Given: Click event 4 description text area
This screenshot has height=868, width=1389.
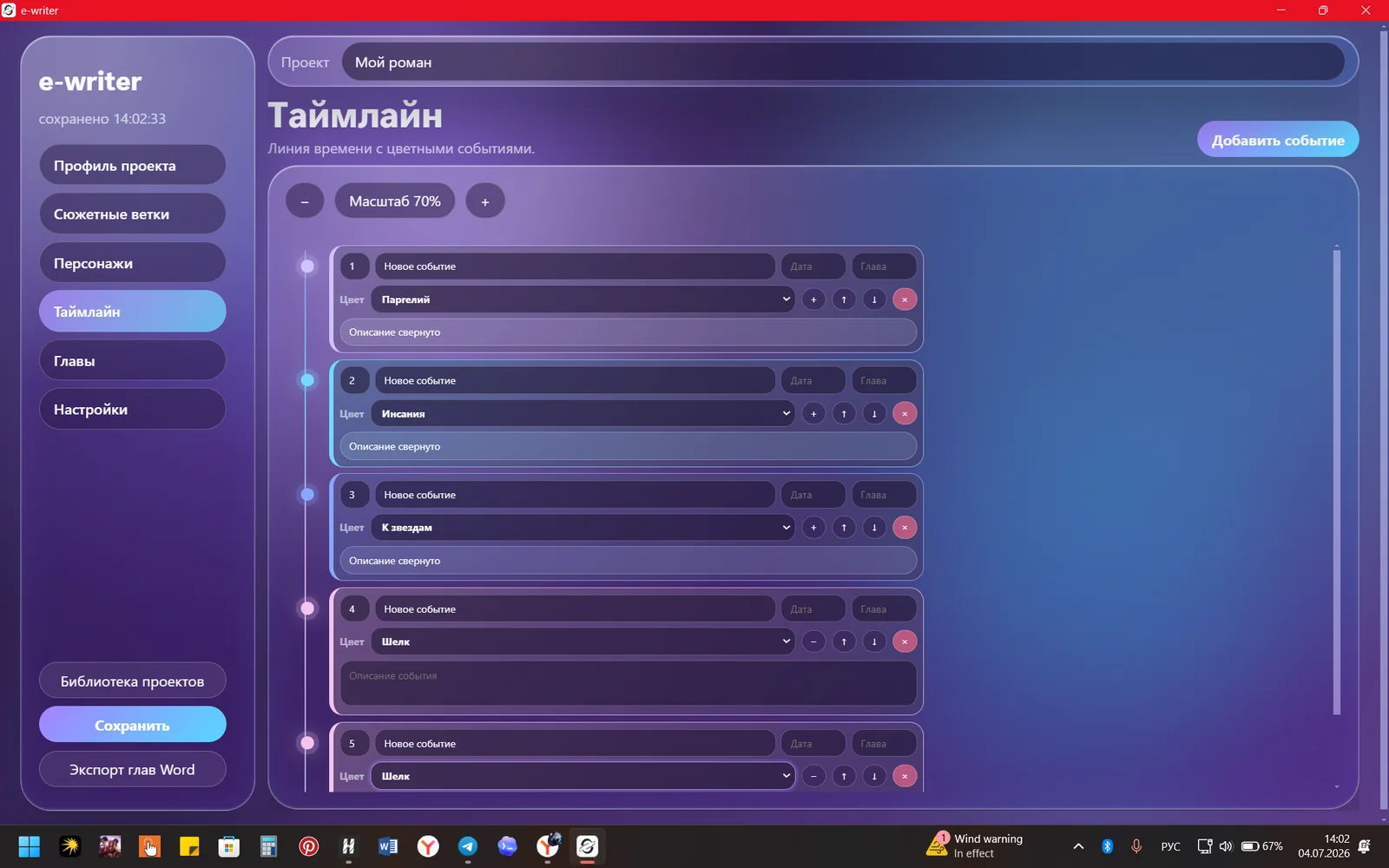Looking at the screenshot, I should (x=629, y=684).
